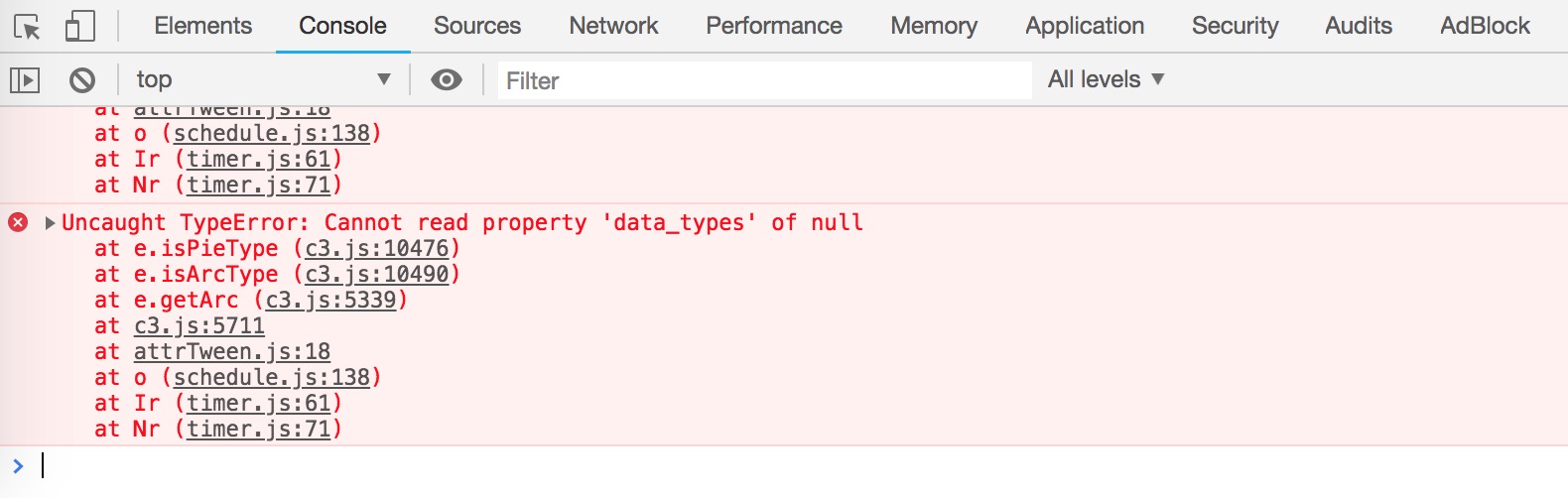Click in the Filter input field
1568x498 pixels.
(x=764, y=80)
